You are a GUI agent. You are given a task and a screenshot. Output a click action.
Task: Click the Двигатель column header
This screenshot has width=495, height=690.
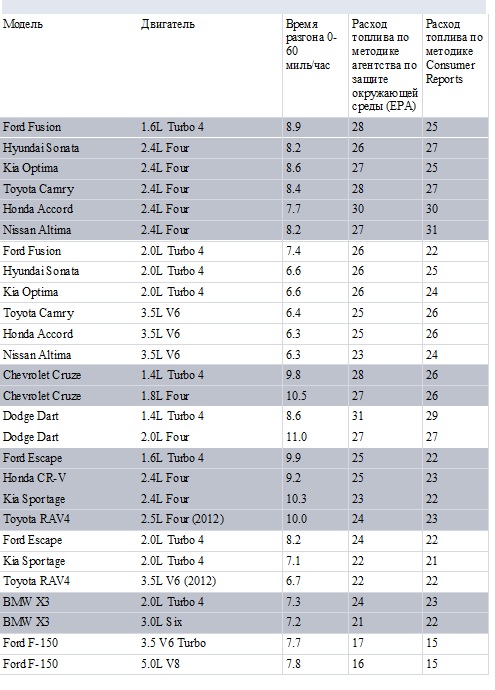(168, 24)
